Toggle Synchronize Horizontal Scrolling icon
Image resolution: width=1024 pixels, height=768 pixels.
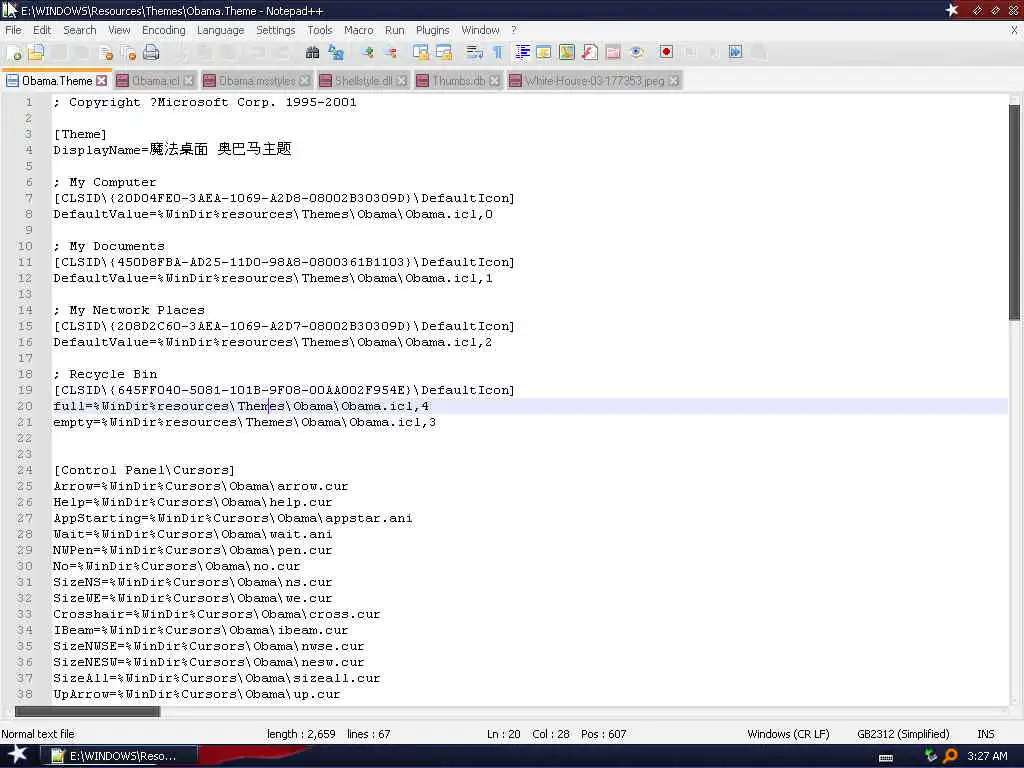(444, 52)
